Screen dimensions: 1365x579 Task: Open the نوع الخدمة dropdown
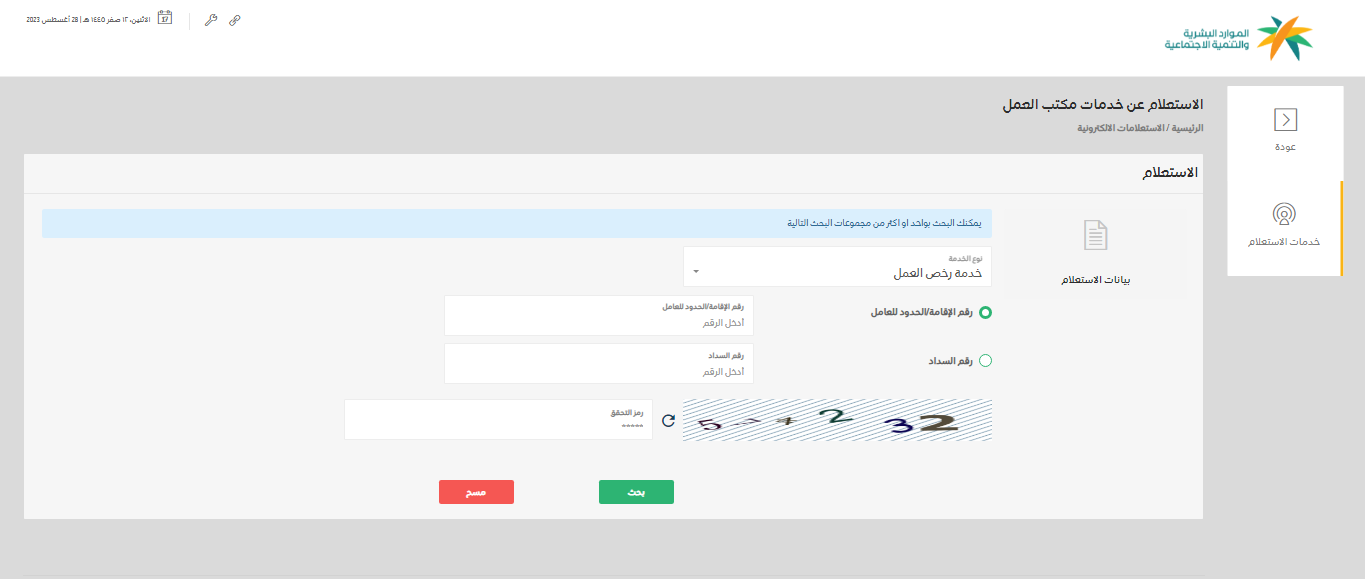pyautogui.click(x=837, y=268)
